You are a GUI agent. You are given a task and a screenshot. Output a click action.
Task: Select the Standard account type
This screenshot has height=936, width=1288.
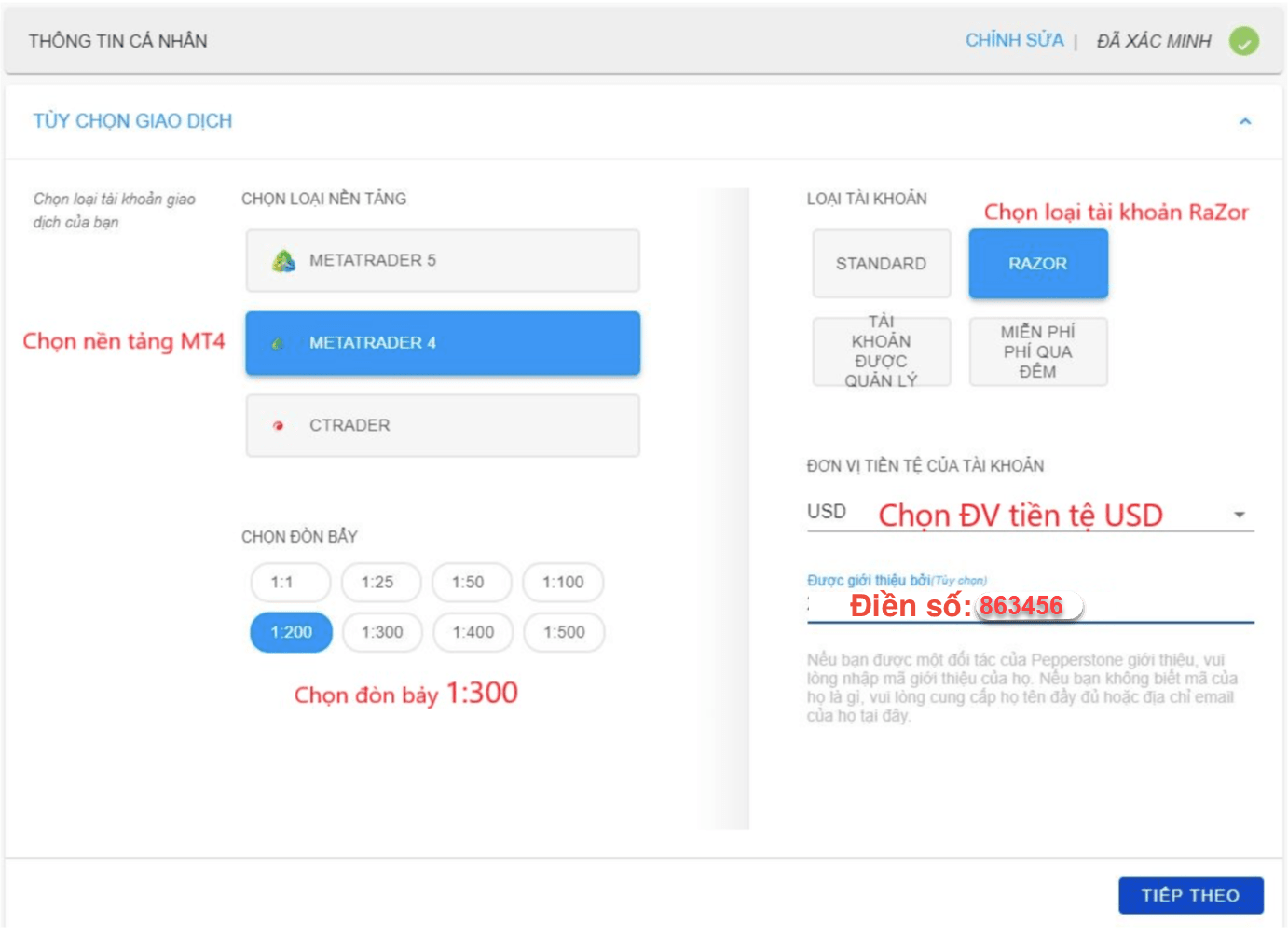point(881,264)
